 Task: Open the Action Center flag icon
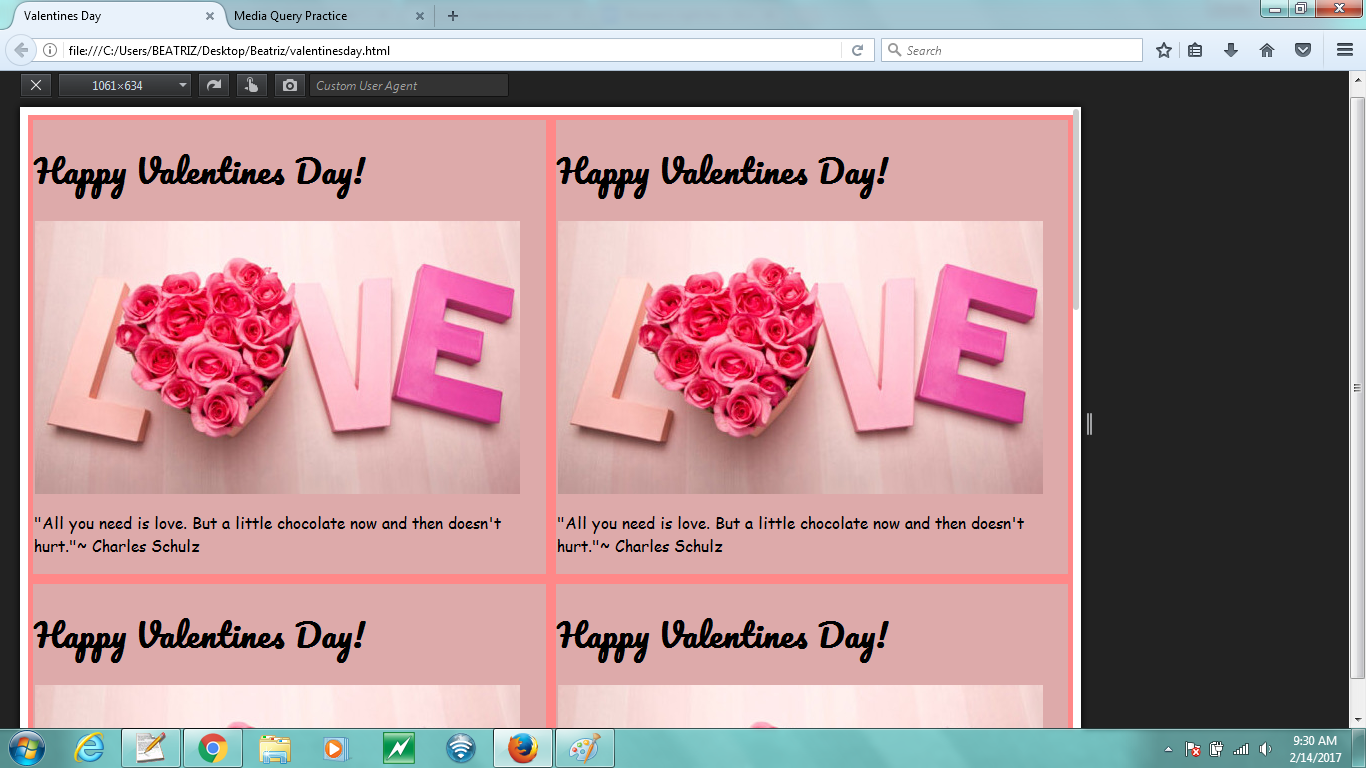tap(1193, 749)
